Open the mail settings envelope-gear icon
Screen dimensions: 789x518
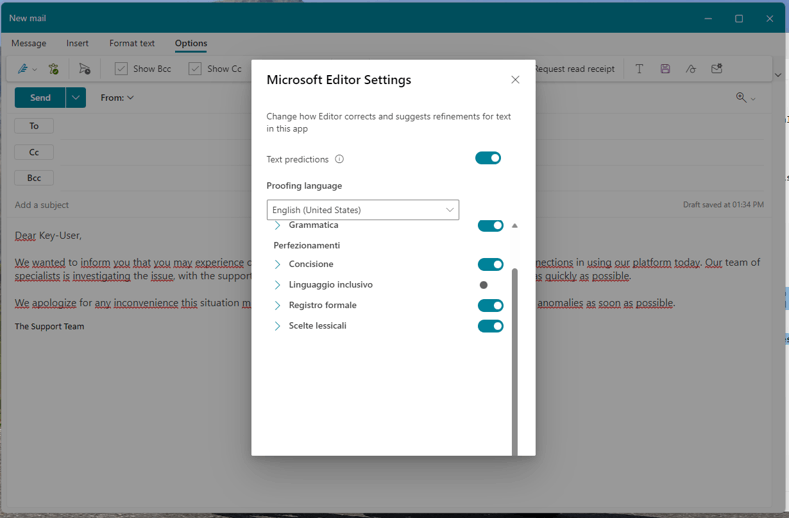717,68
